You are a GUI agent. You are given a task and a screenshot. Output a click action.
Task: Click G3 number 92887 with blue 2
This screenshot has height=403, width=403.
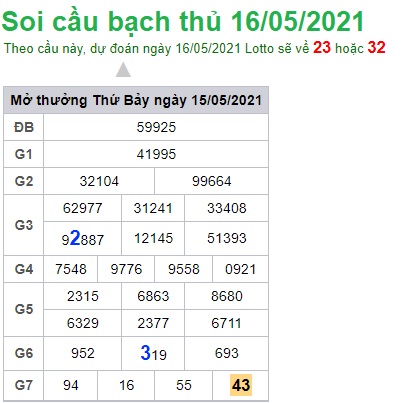click(x=83, y=238)
